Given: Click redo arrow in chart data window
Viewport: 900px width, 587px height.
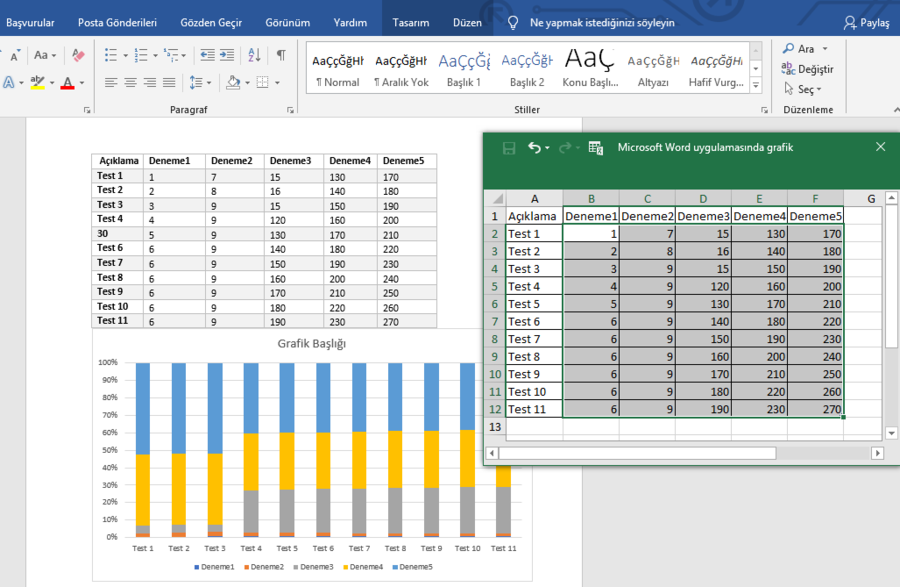Looking at the screenshot, I should click(x=565, y=148).
